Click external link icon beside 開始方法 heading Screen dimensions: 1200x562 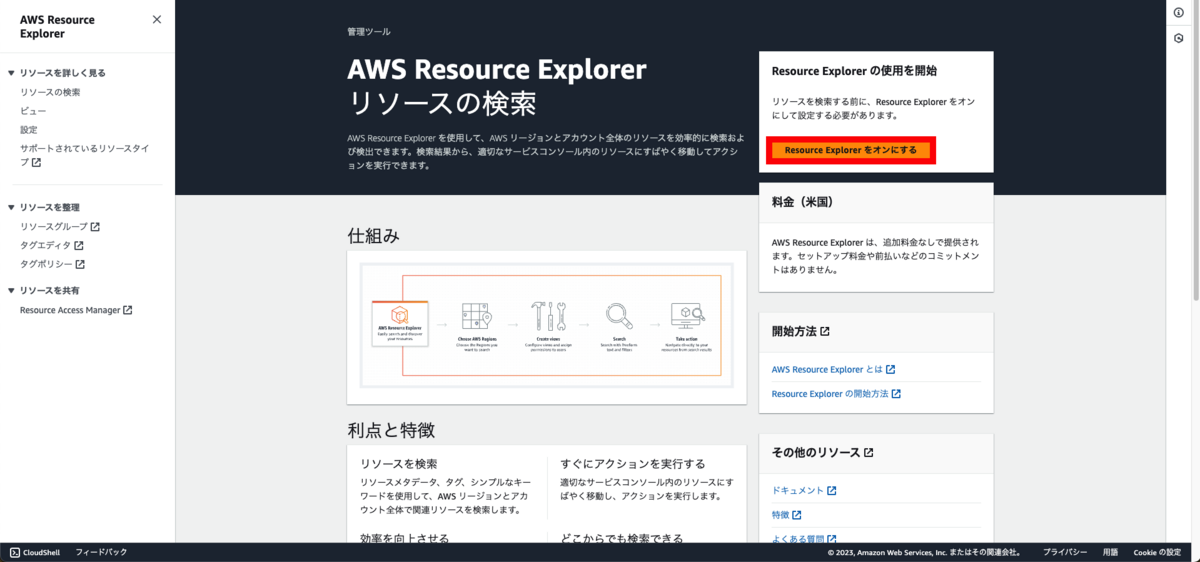pos(825,331)
